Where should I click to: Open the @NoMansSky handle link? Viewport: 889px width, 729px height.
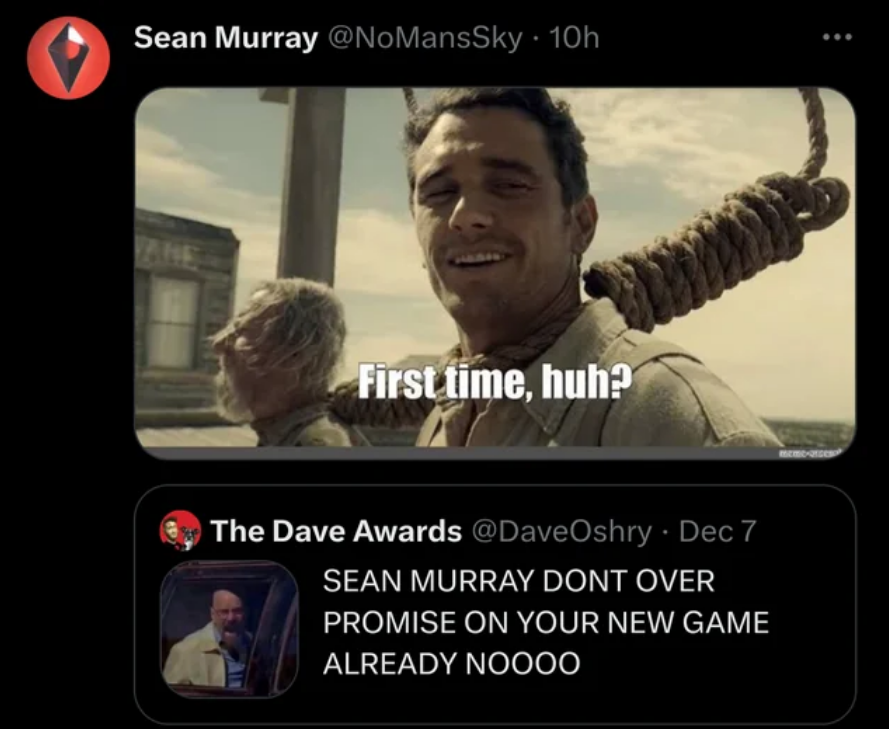422,38
